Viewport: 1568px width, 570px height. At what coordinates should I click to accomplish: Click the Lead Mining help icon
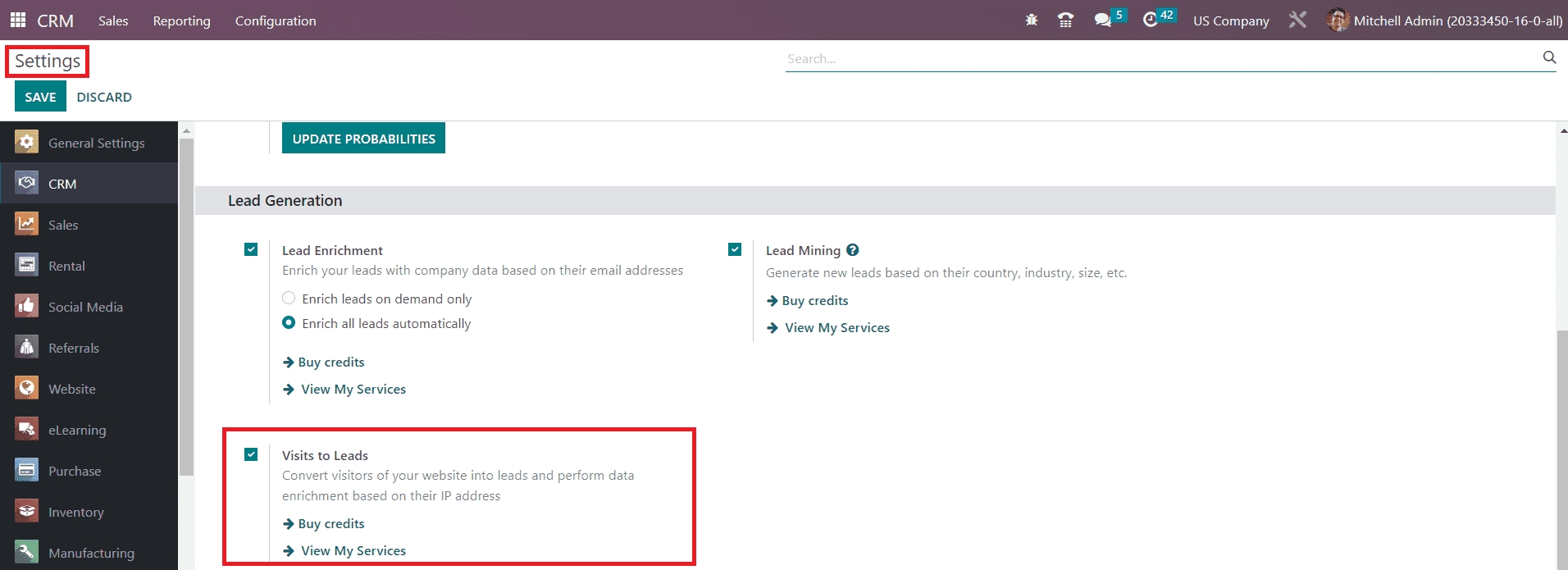tap(853, 250)
